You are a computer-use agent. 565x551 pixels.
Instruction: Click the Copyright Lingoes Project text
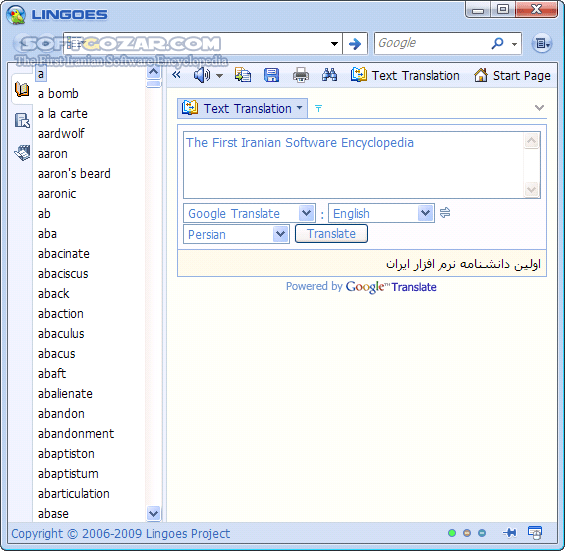pyautogui.click(x=121, y=534)
